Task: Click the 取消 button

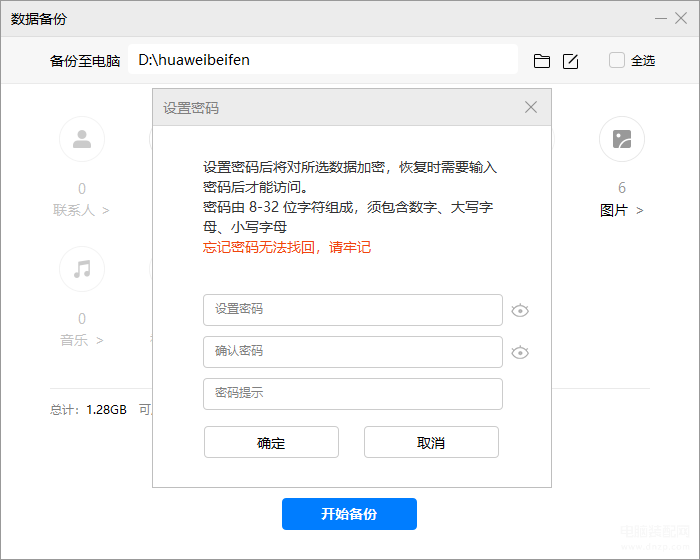Action: (x=431, y=442)
